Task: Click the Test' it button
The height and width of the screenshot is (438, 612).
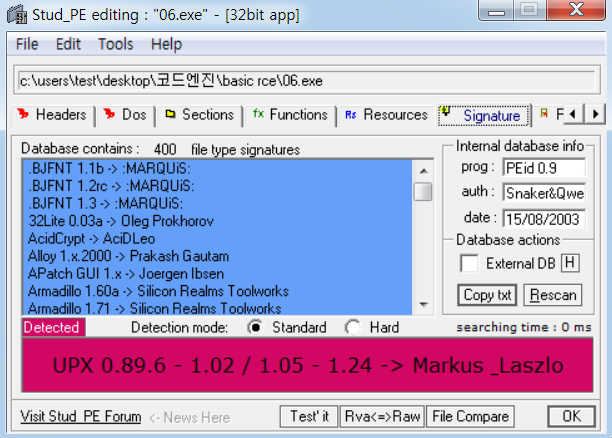Action: tap(309, 417)
